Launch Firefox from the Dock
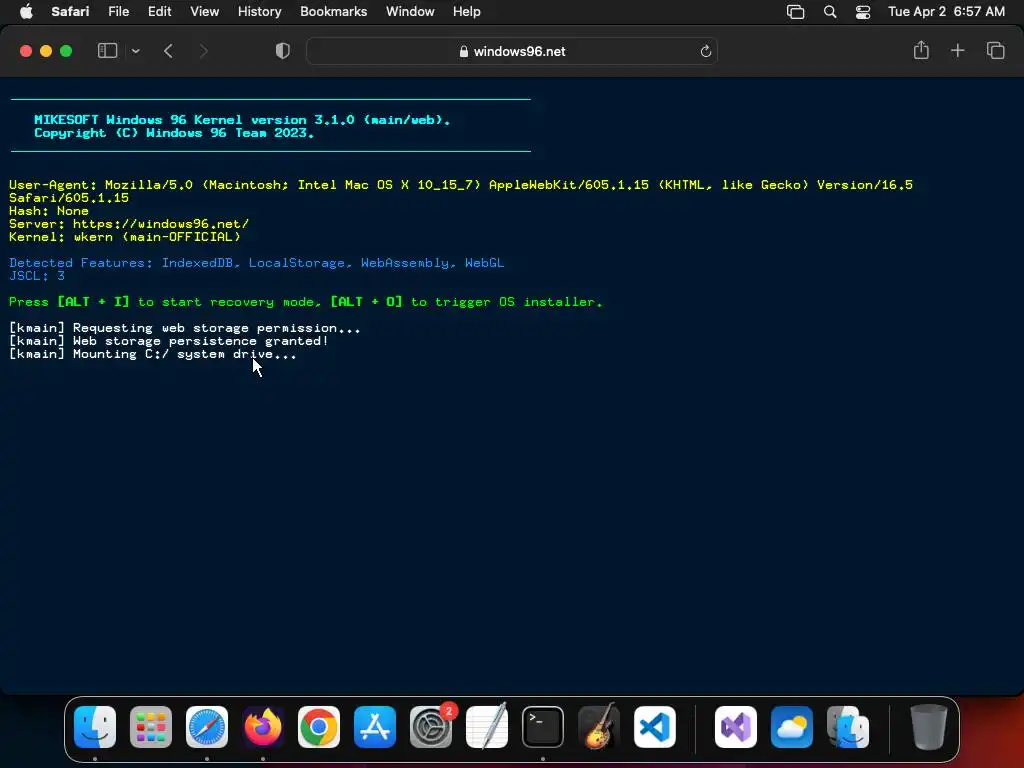Screen dimensions: 1024x768 [x=263, y=727]
